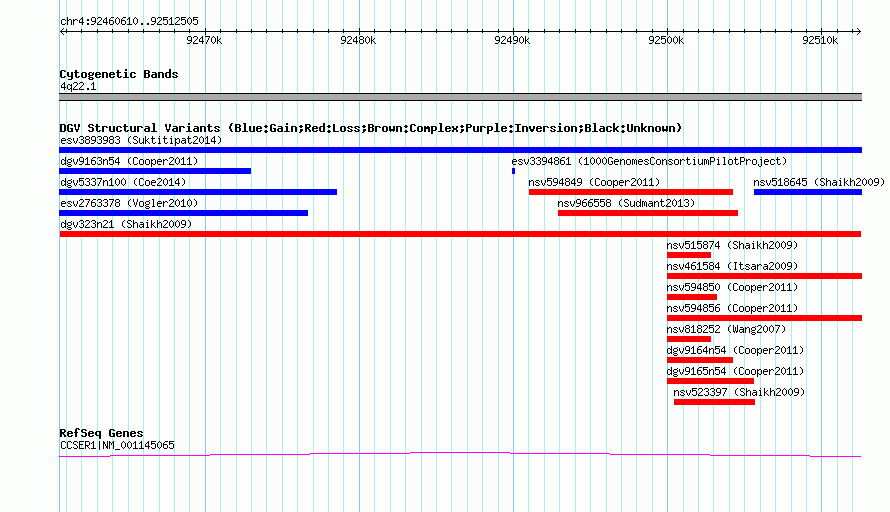Click the 92510k ruler label
Screen dimensions: 890x512
[x=820, y=40]
